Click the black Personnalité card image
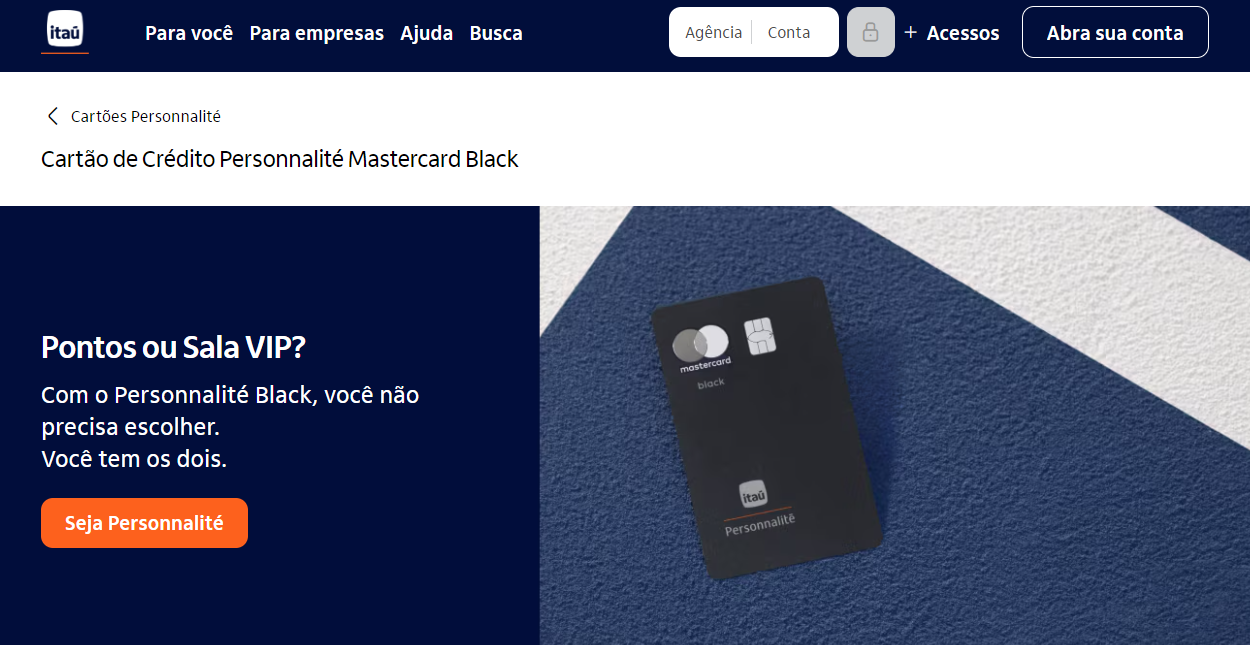This screenshot has height=645, width=1250. click(x=765, y=428)
